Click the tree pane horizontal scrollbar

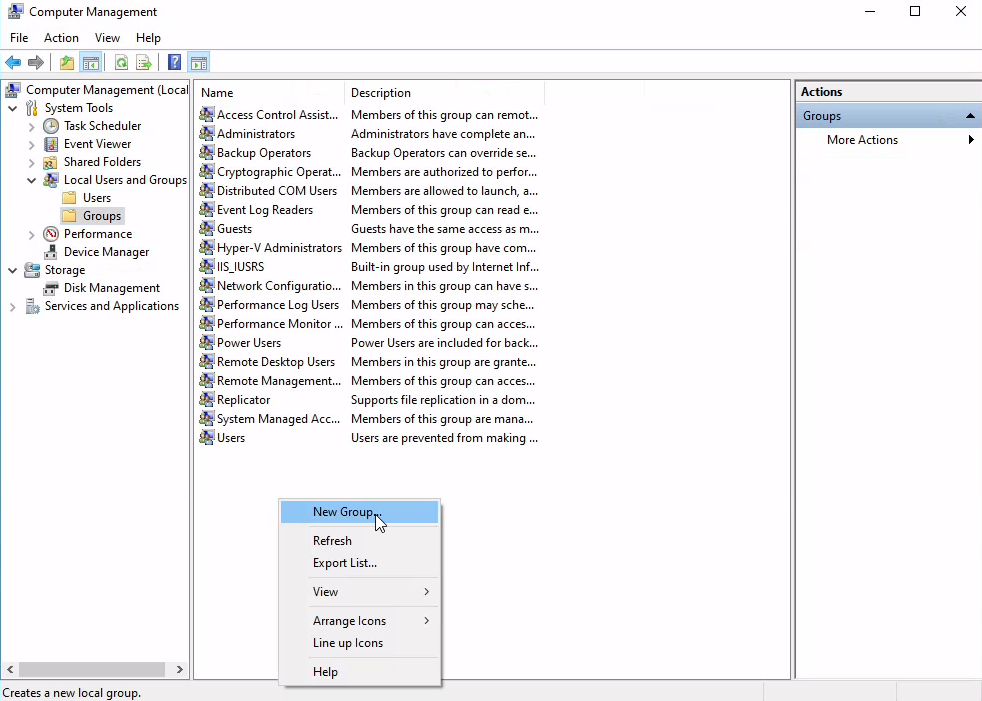pos(90,670)
